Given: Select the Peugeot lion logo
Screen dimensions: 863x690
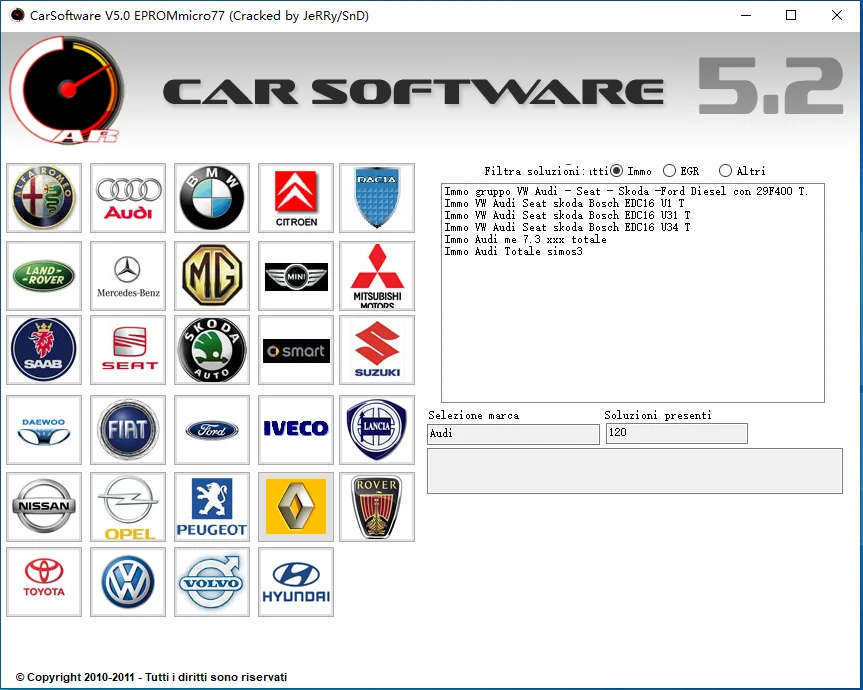Looking at the screenshot, I should click(x=212, y=507).
